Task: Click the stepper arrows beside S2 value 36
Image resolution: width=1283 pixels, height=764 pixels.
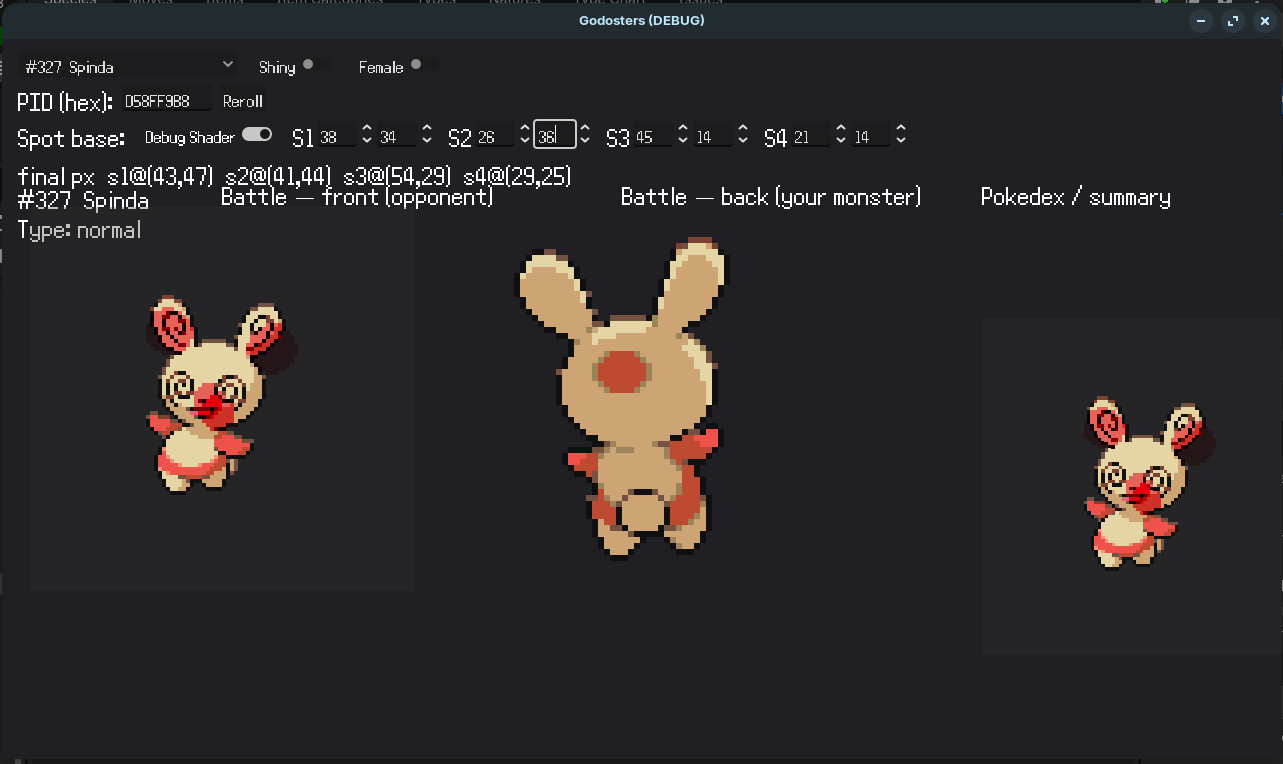Action: pos(585,136)
